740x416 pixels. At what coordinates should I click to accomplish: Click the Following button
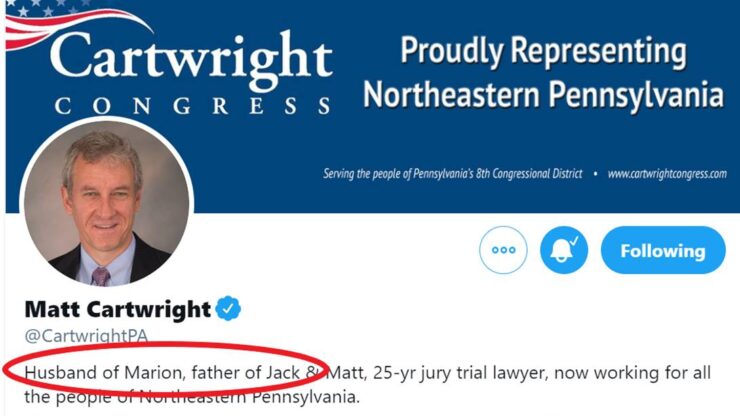[662, 251]
